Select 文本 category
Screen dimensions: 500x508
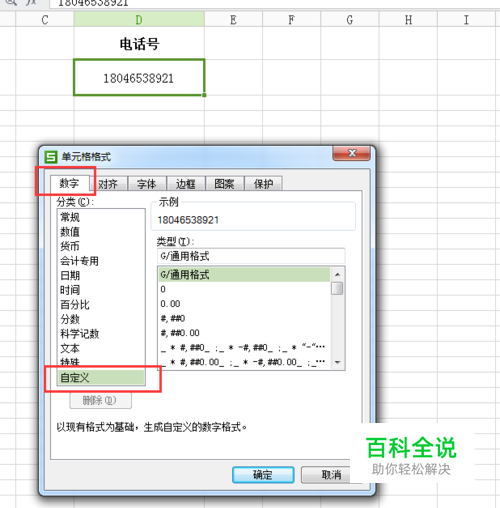coord(101,349)
